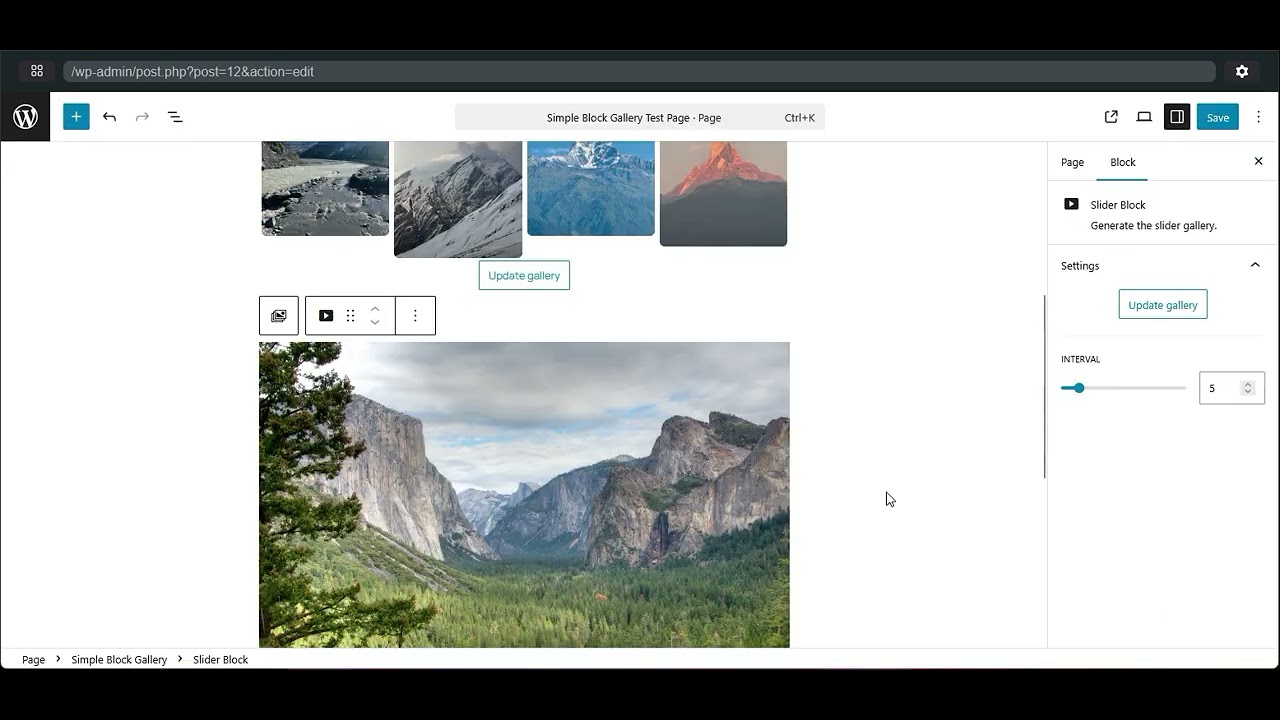
Task: Open the WordPress logo menu
Action: click(x=25, y=117)
